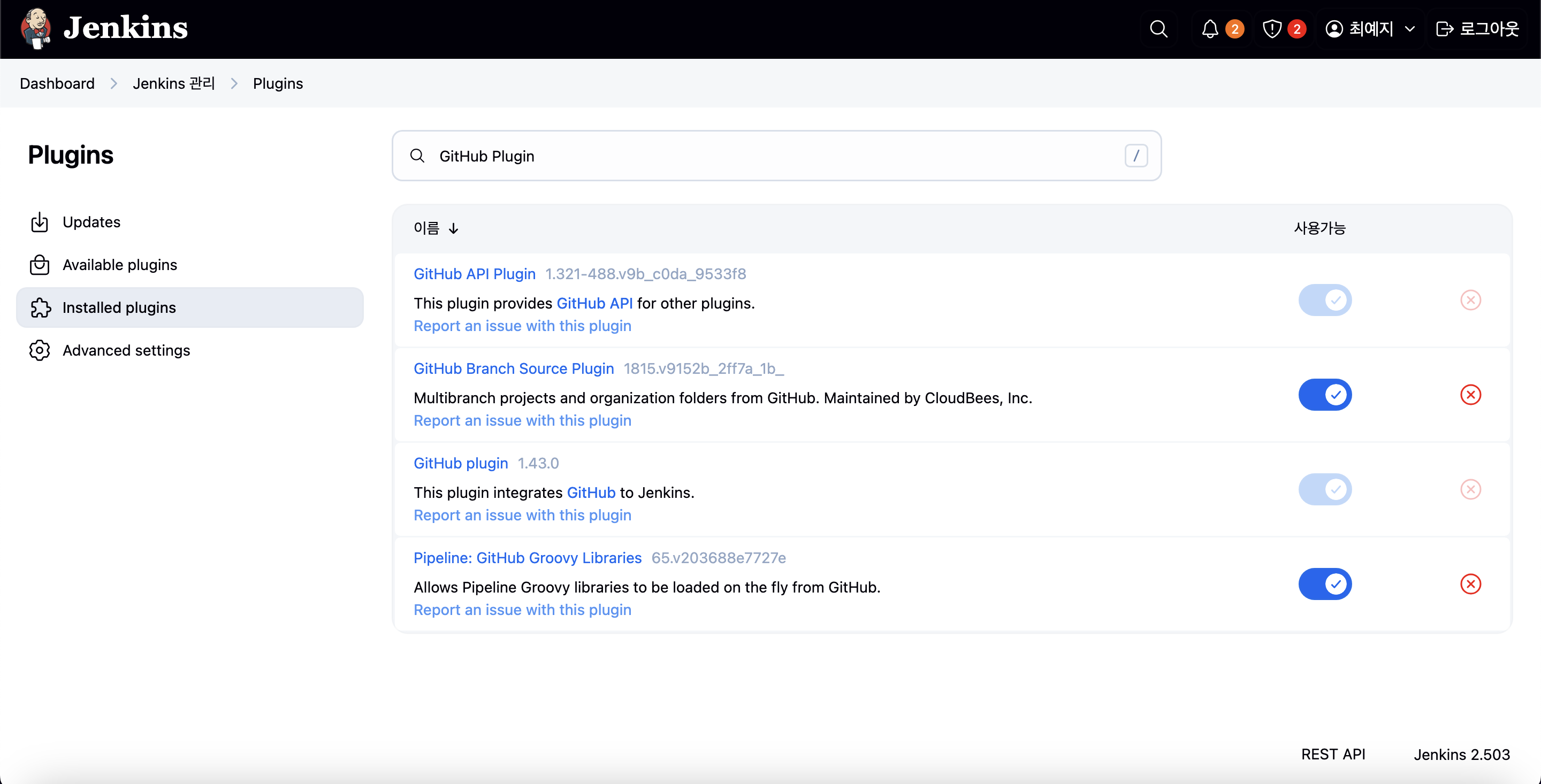Viewport: 1541px width, 784px height.
Task: Sort plugins by 이름 column
Action: (436, 228)
